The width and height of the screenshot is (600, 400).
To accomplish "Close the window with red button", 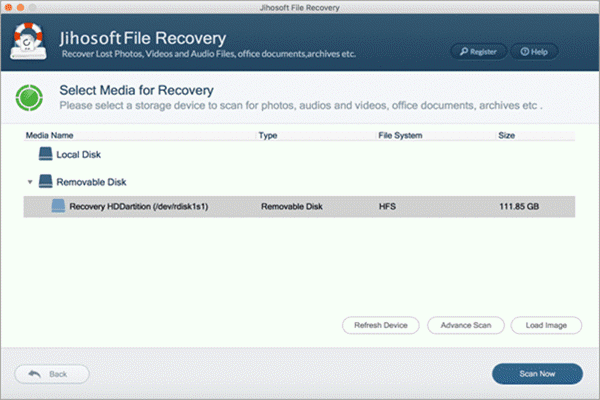I will (x=8, y=7).
